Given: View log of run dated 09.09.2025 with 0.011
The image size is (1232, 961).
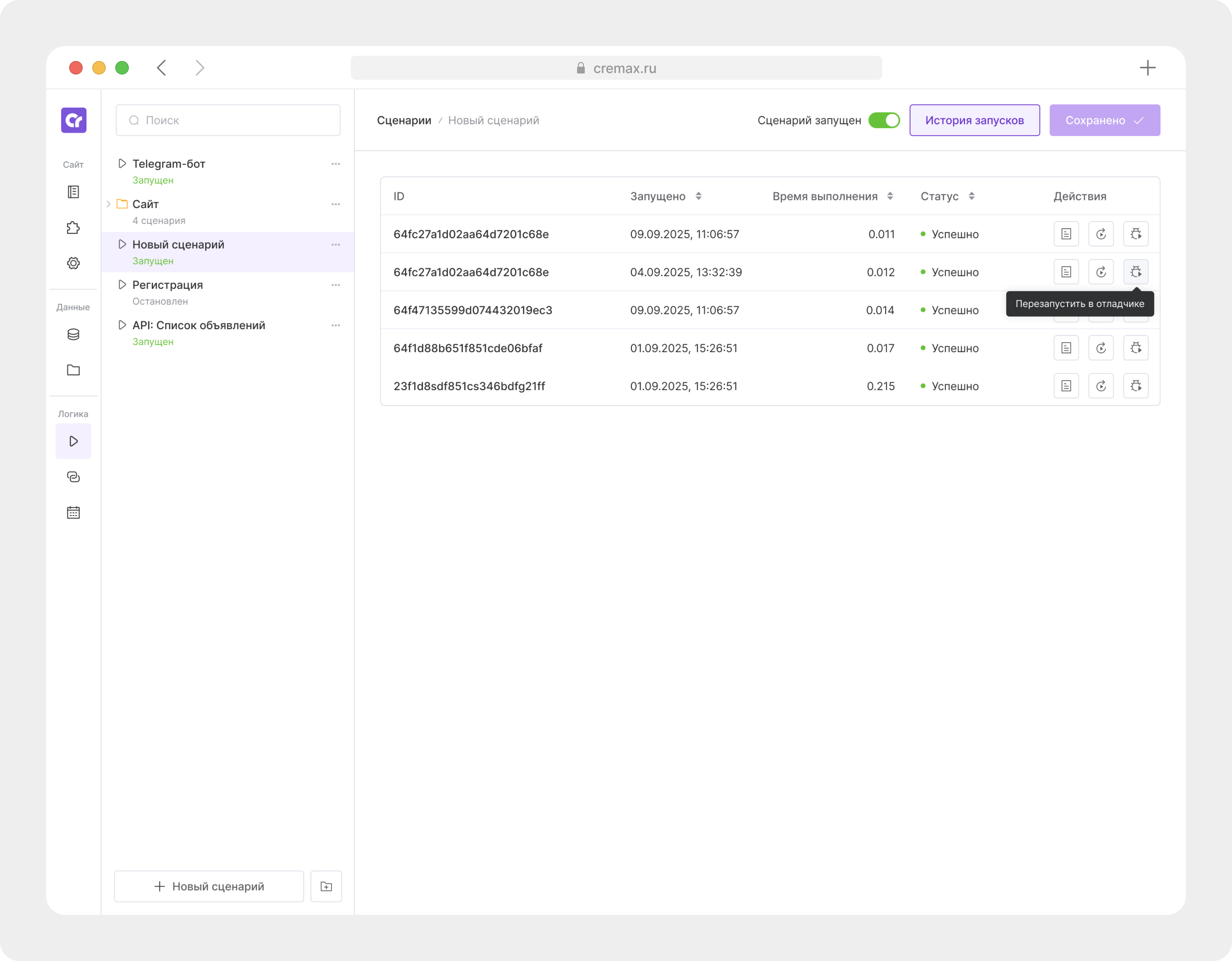Looking at the screenshot, I should [x=1066, y=234].
